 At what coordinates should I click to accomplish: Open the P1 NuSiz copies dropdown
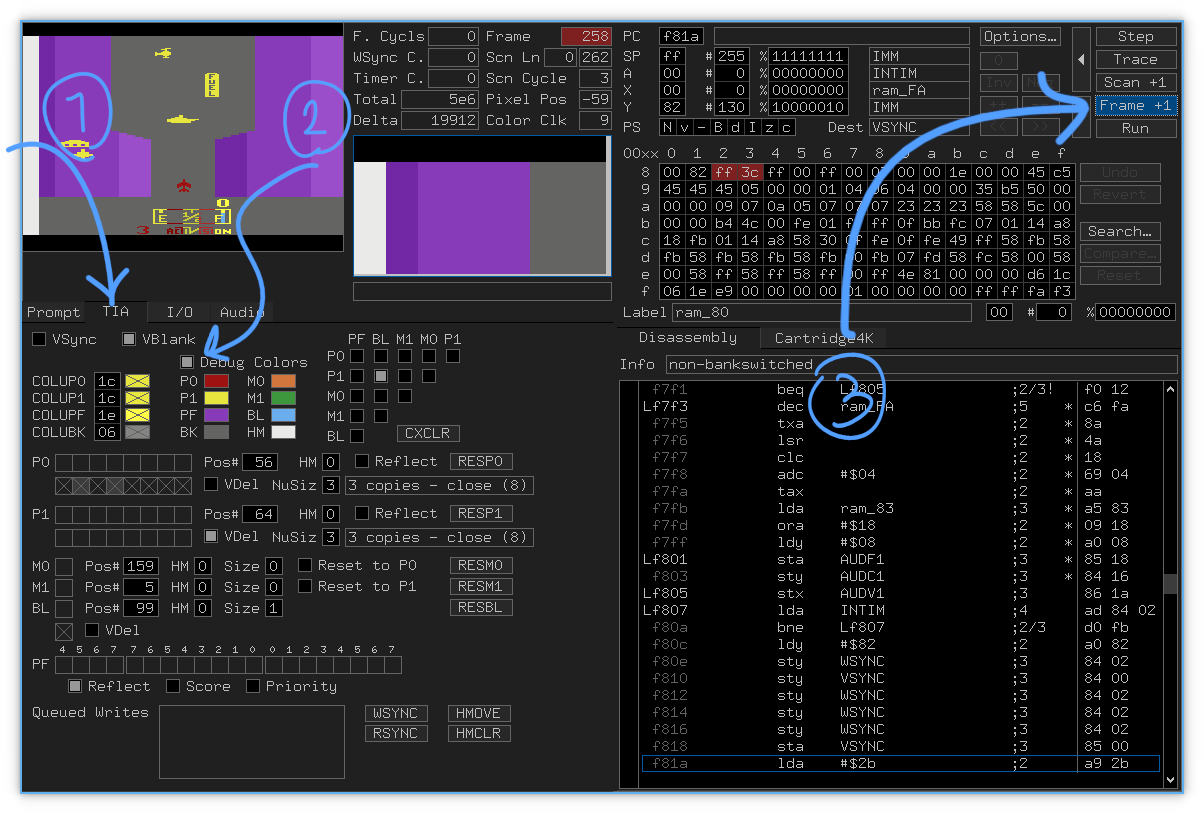tap(439, 537)
